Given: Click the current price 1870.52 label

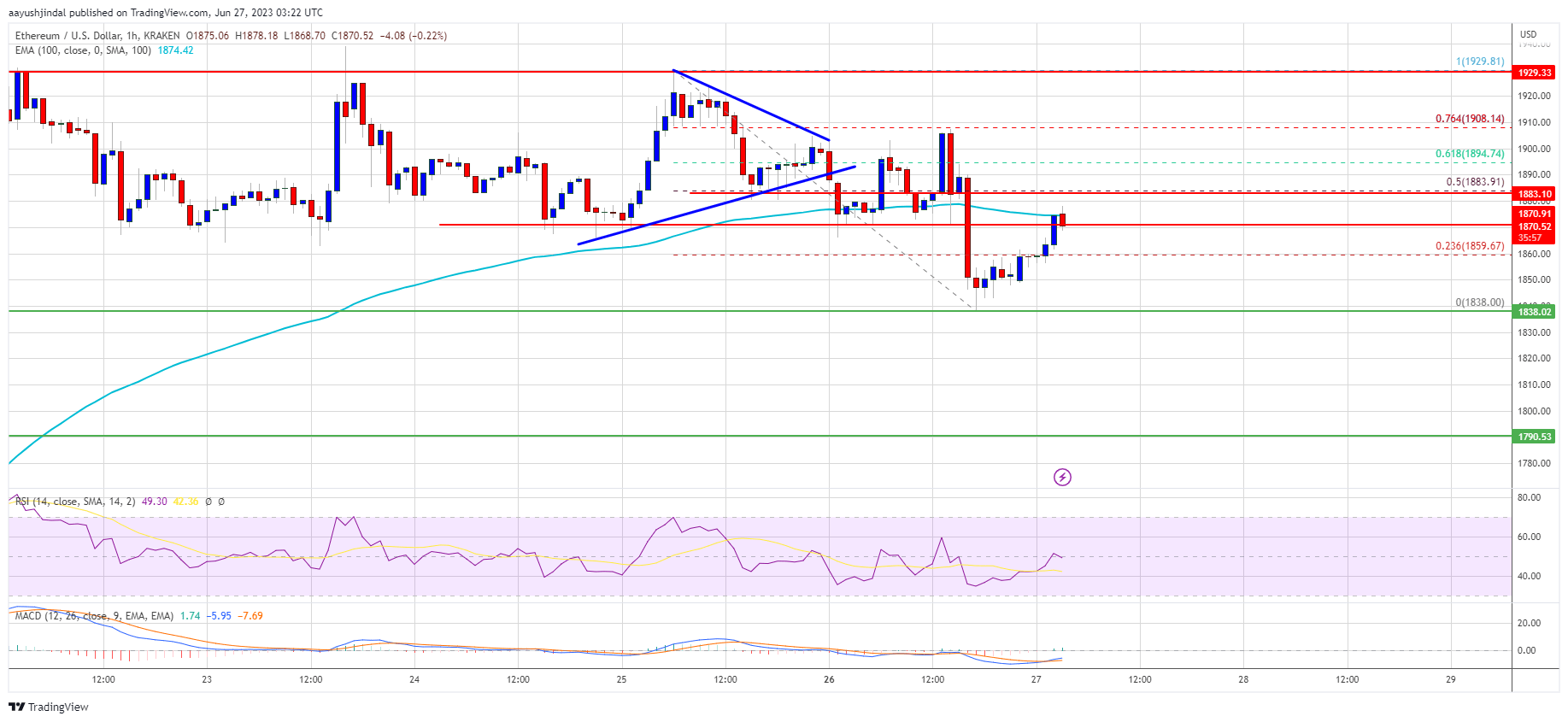Looking at the screenshot, I should point(1534,226).
